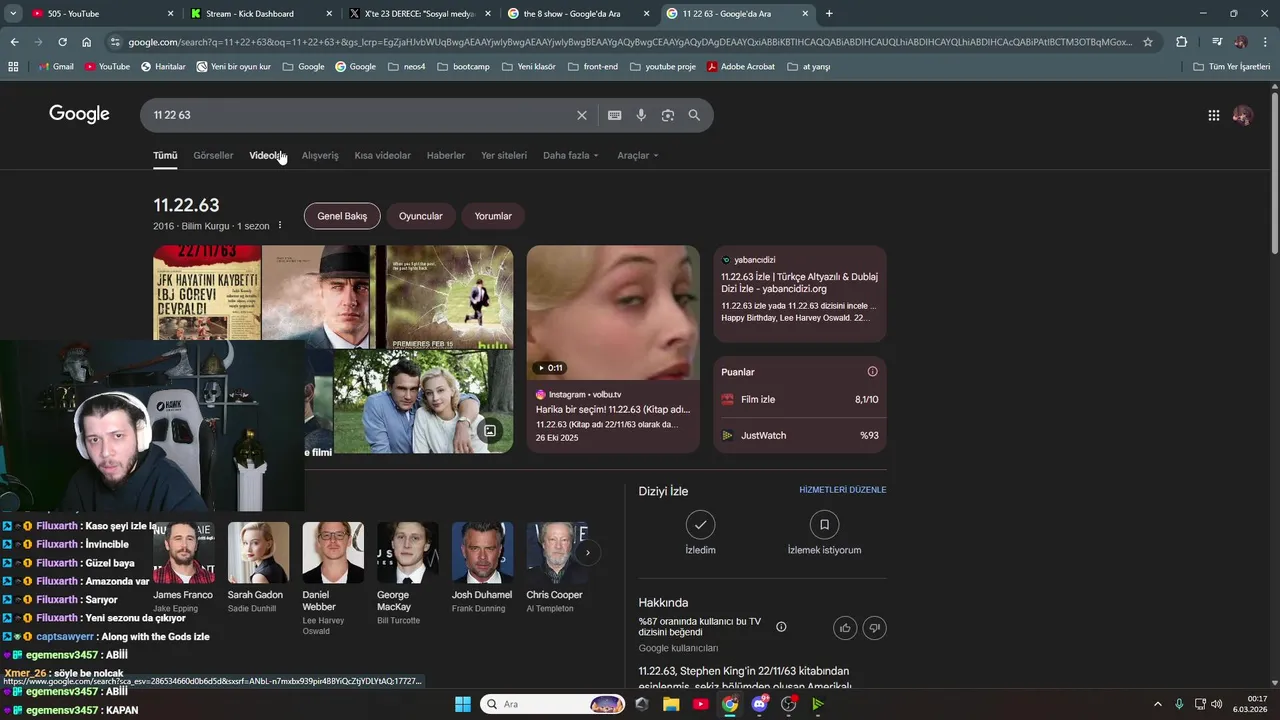1280x720 pixels.
Task: Expand the Daha fazla dropdown
Action: [x=571, y=155]
